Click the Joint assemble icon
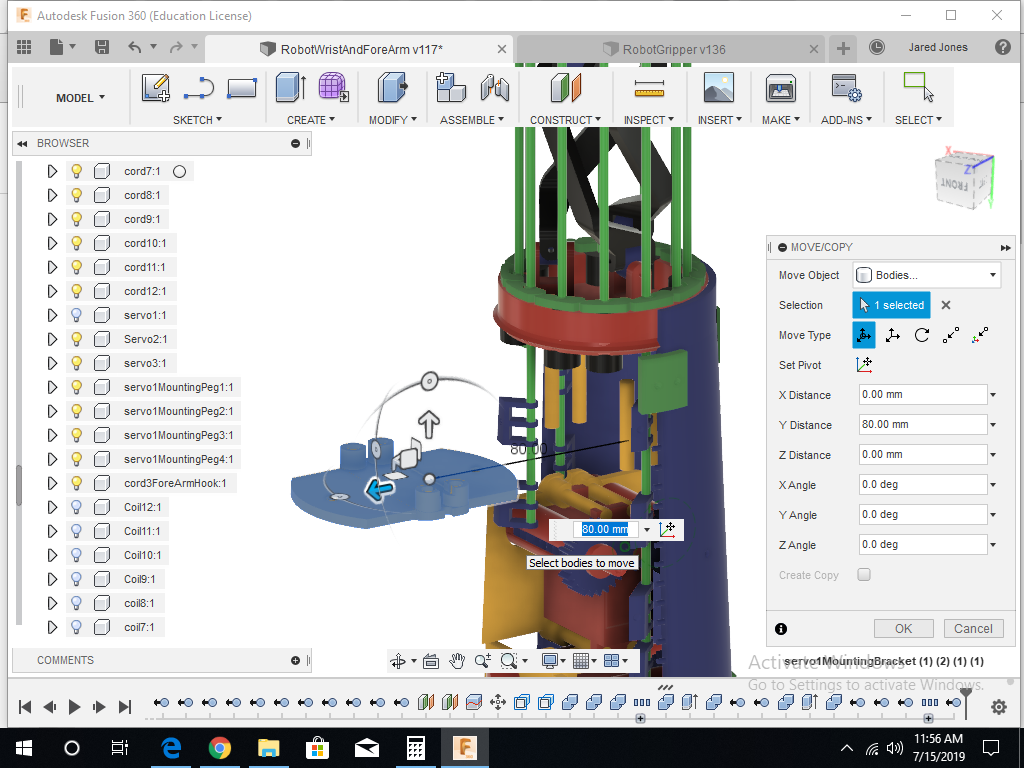 coord(494,88)
